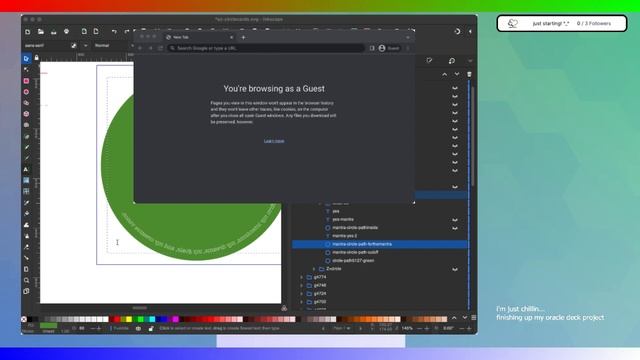Follow the Learn more link
640x360 pixels.
pos(274,141)
